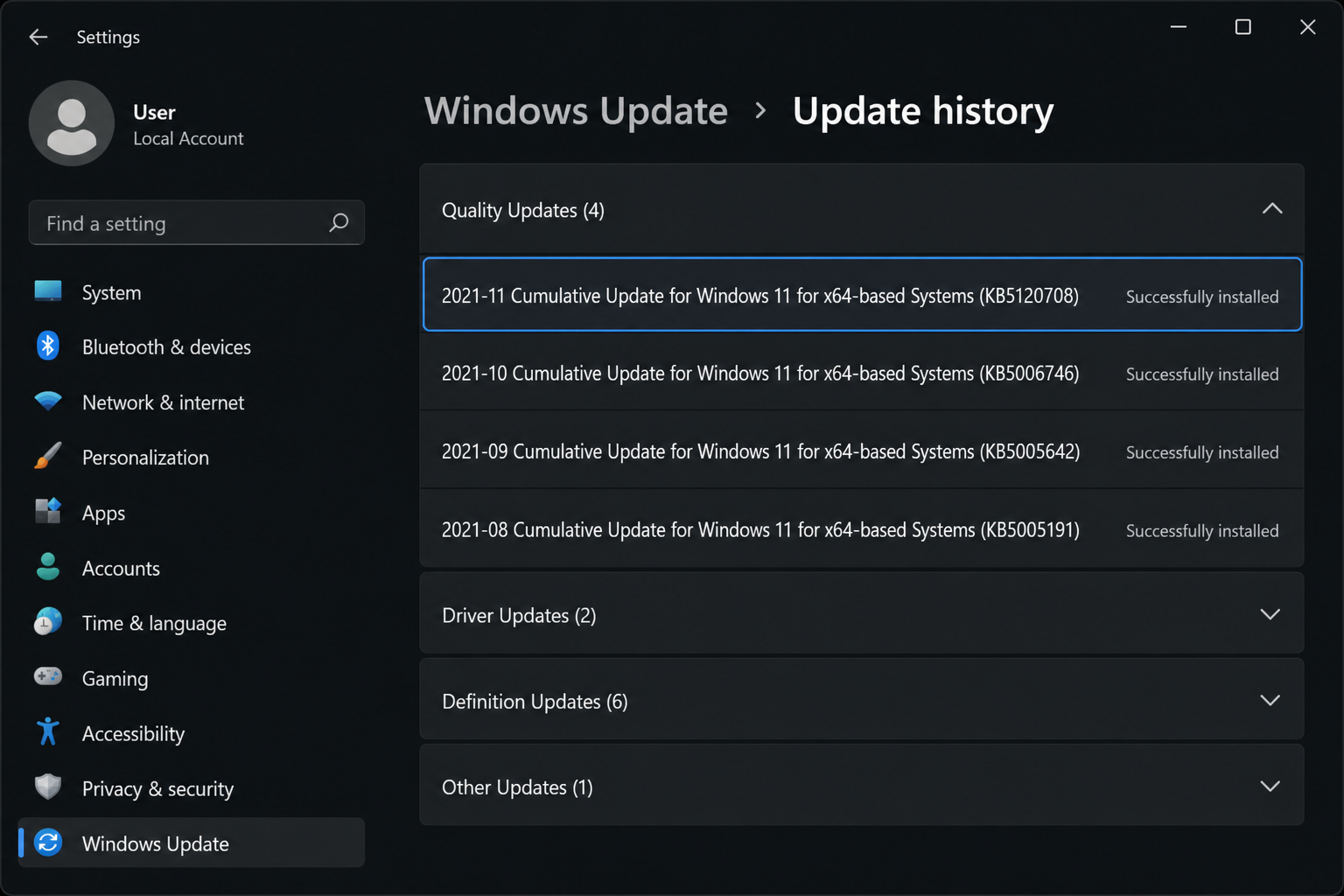The image size is (1344, 896).
Task: Click the Accessibility figure icon
Action: (48, 731)
